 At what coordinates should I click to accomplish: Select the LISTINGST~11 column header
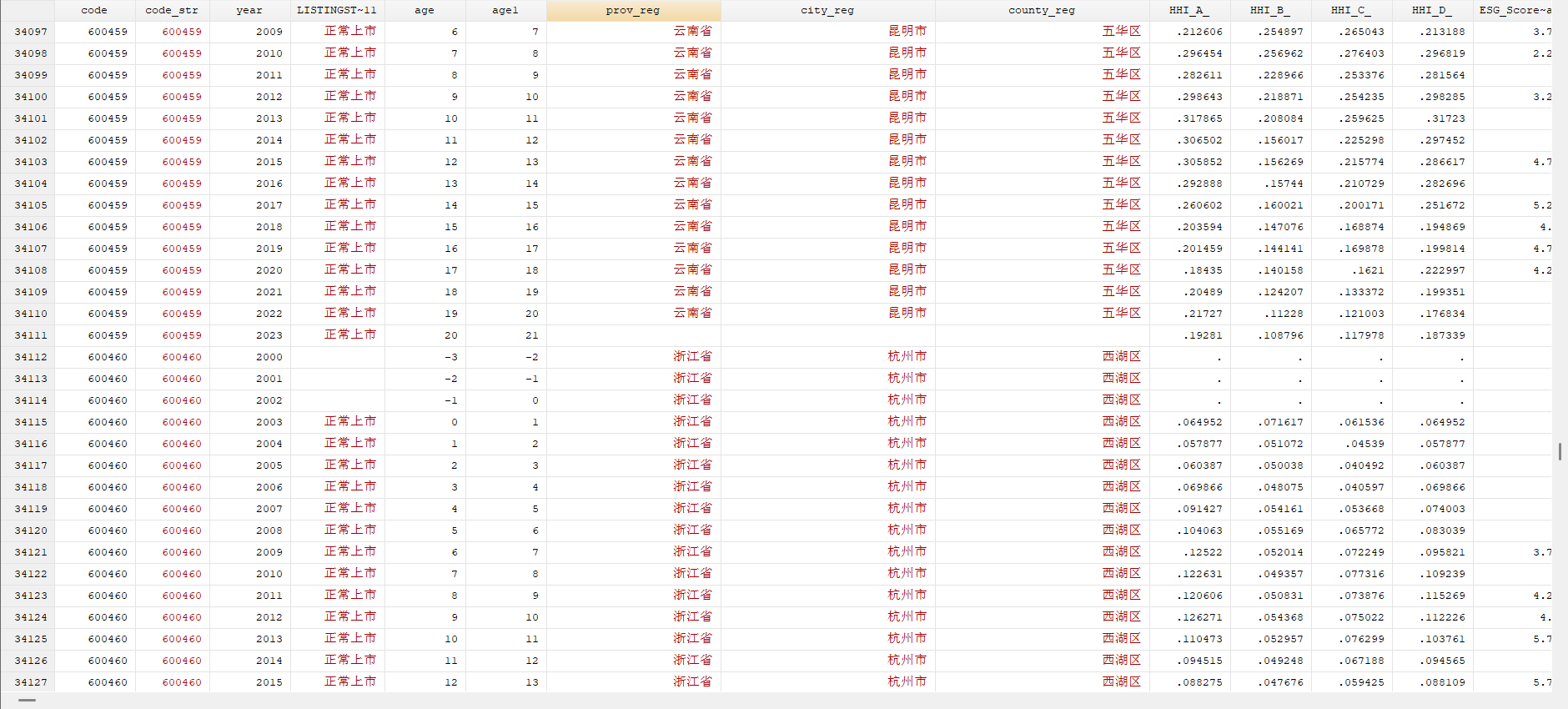pyautogui.click(x=337, y=10)
